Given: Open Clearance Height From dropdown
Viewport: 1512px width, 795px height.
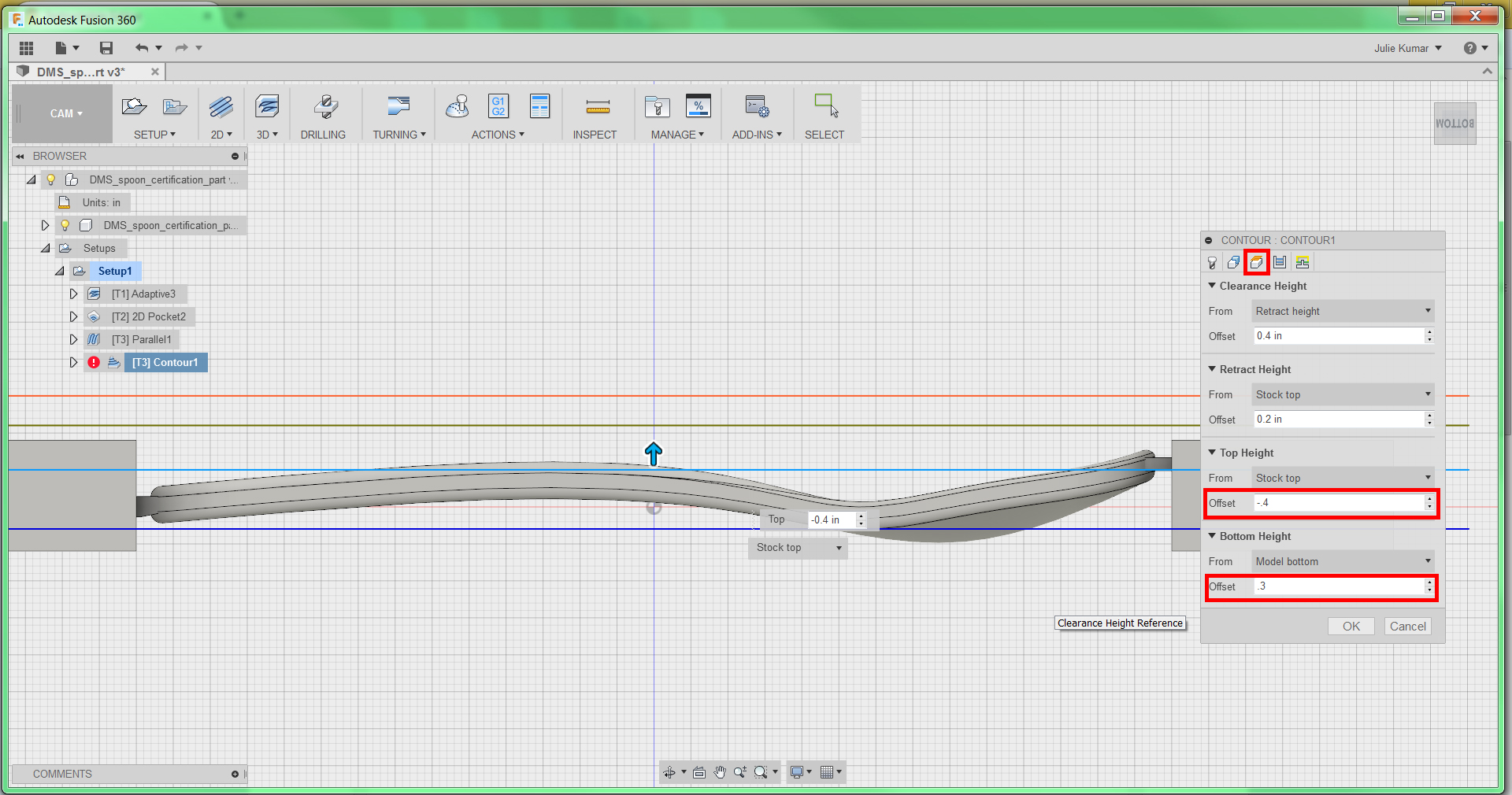Looking at the screenshot, I should (x=1343, y=311).
